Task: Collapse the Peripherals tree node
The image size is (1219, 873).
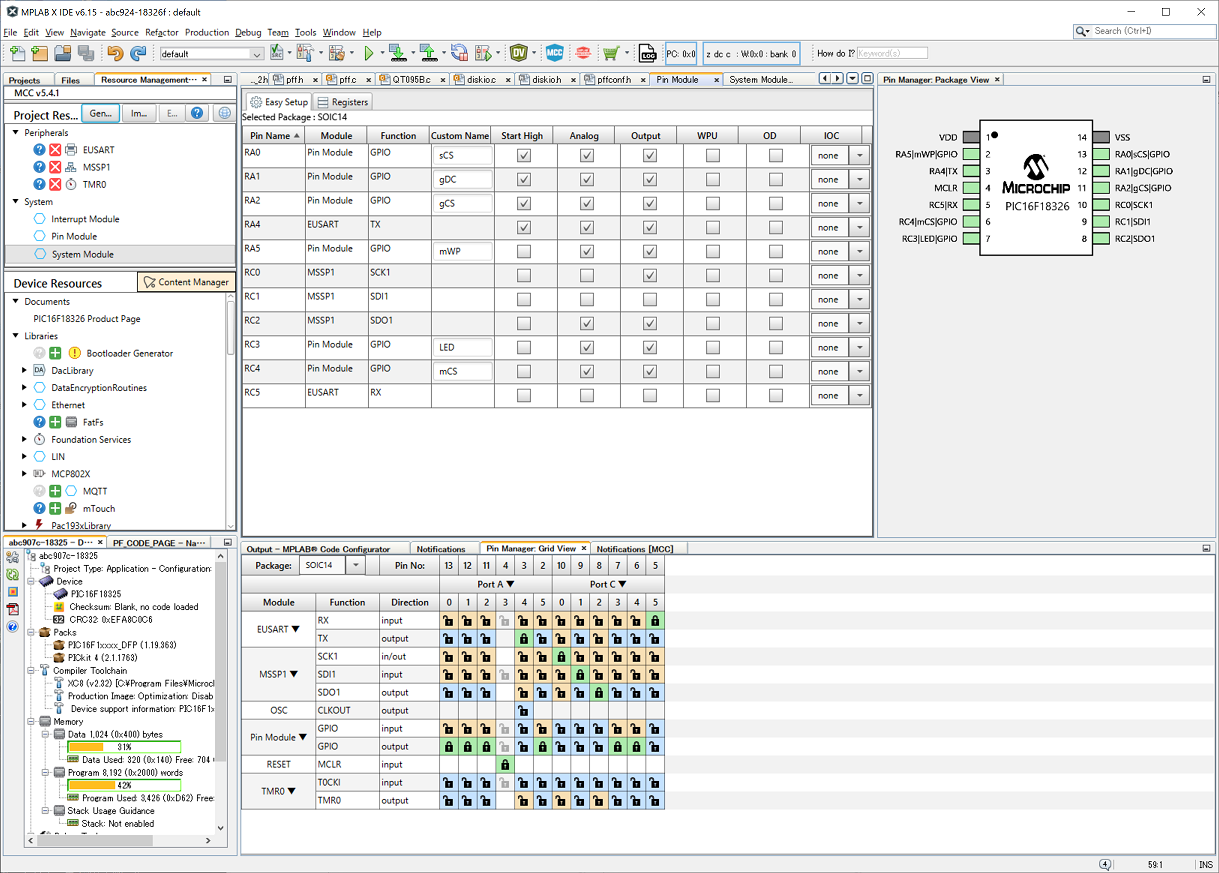Action: pos(16,132)
